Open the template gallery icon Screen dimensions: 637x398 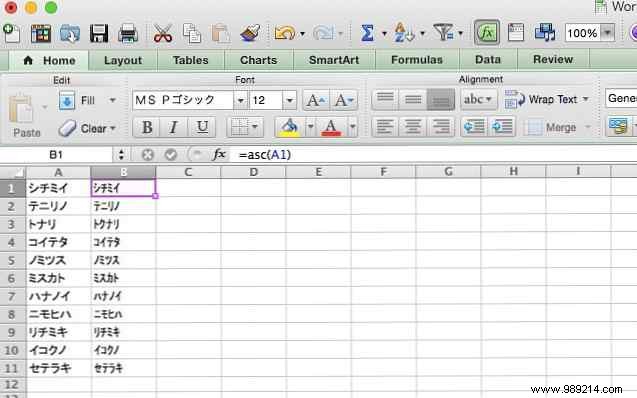pyautogui.click(x=41, y=33)
